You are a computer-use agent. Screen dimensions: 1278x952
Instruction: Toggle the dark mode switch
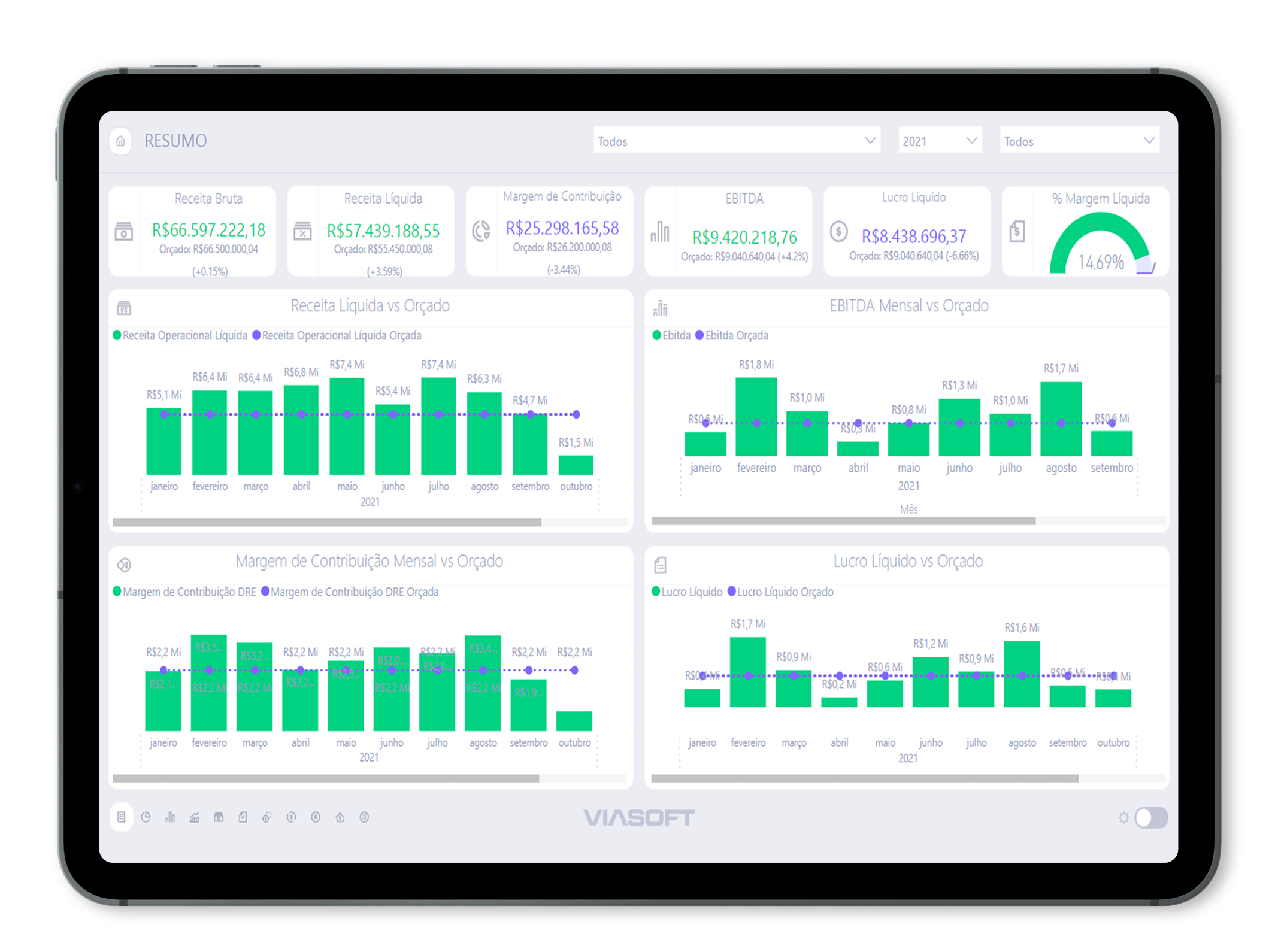pyautogui.click(x=1150, y=818)
